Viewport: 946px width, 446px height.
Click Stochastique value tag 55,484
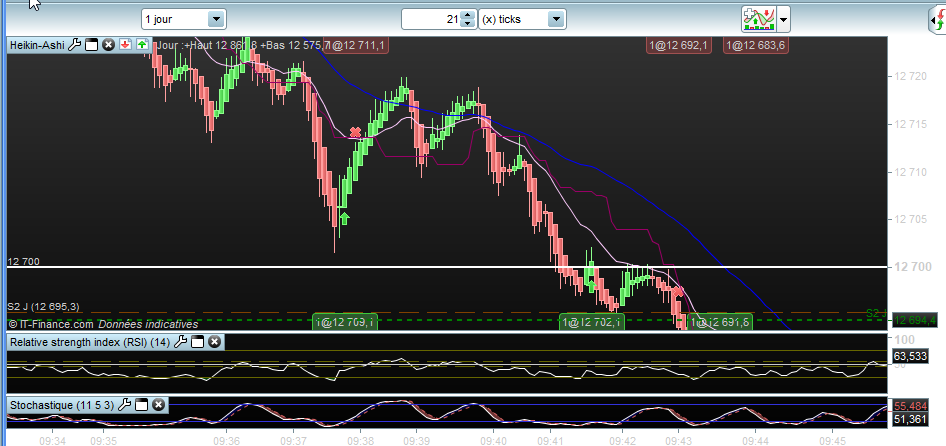(x=910, y=406)
